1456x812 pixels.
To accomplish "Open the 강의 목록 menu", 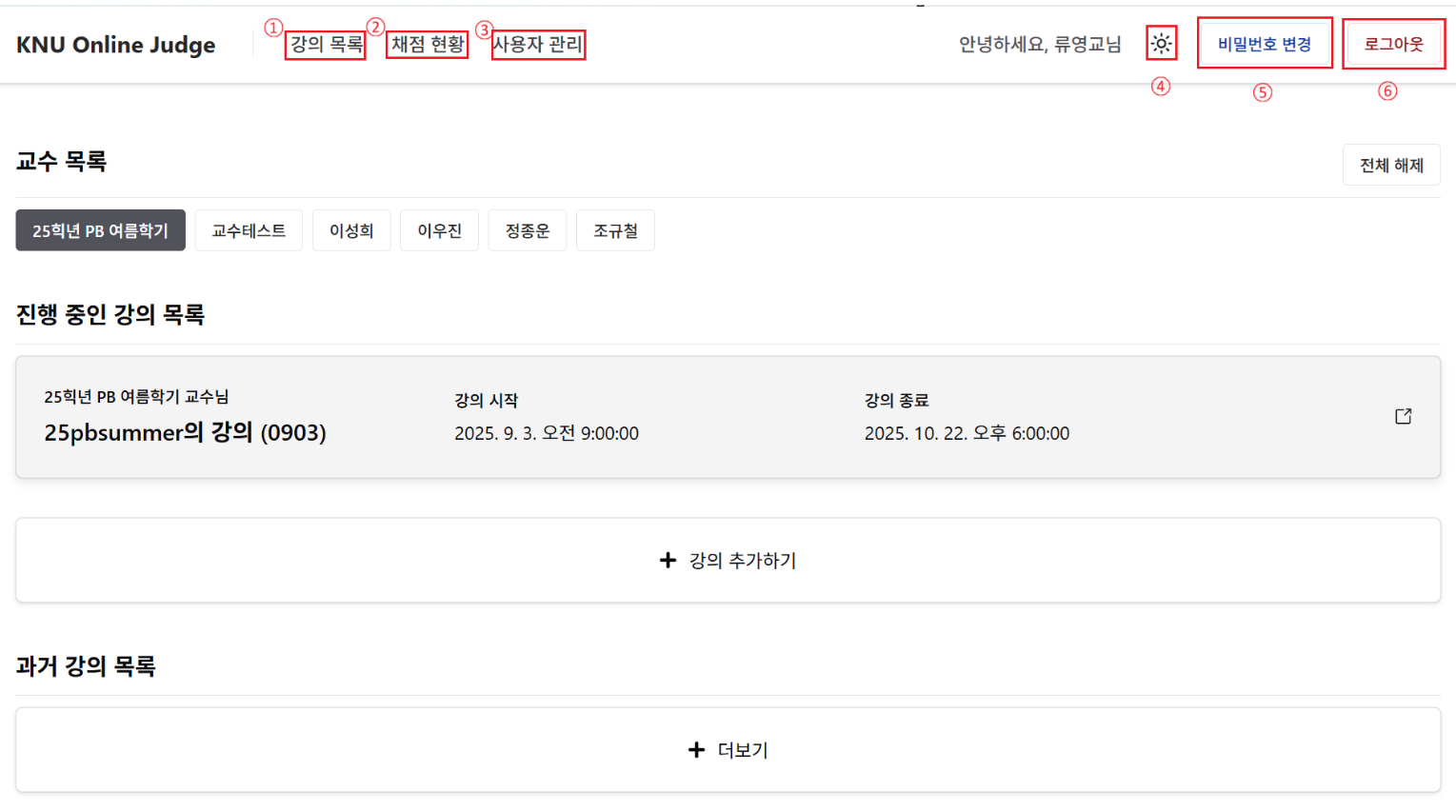I will (326, 45).
